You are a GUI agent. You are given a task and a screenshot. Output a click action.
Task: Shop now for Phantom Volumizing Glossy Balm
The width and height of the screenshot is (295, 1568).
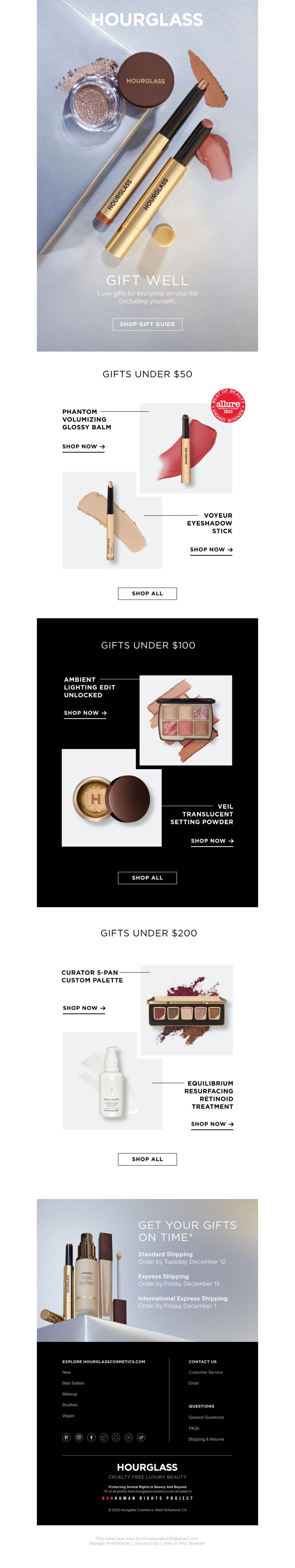click(83, 447)
